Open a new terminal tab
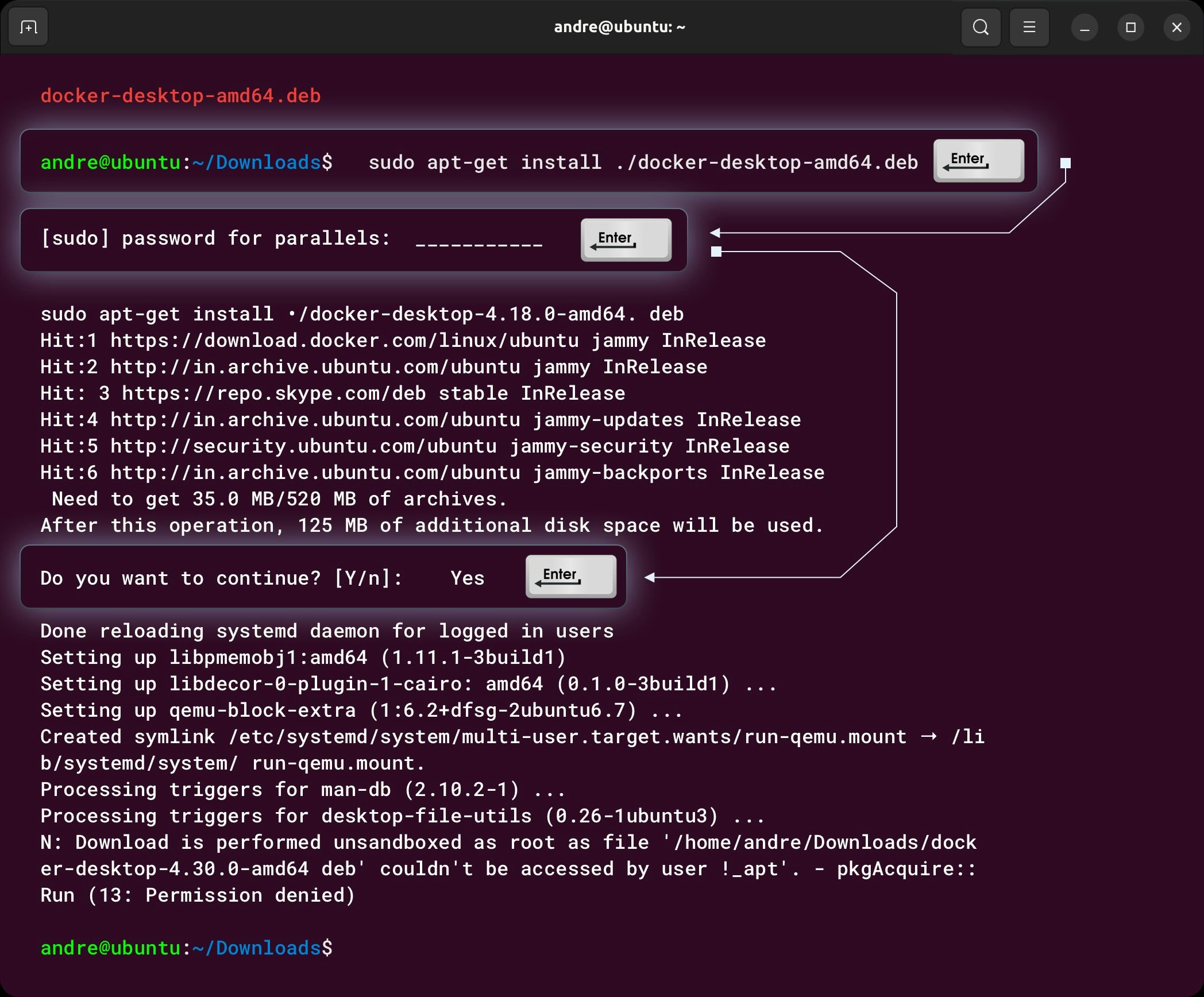The image size is (1204, 997). click(x=28, y=27)
